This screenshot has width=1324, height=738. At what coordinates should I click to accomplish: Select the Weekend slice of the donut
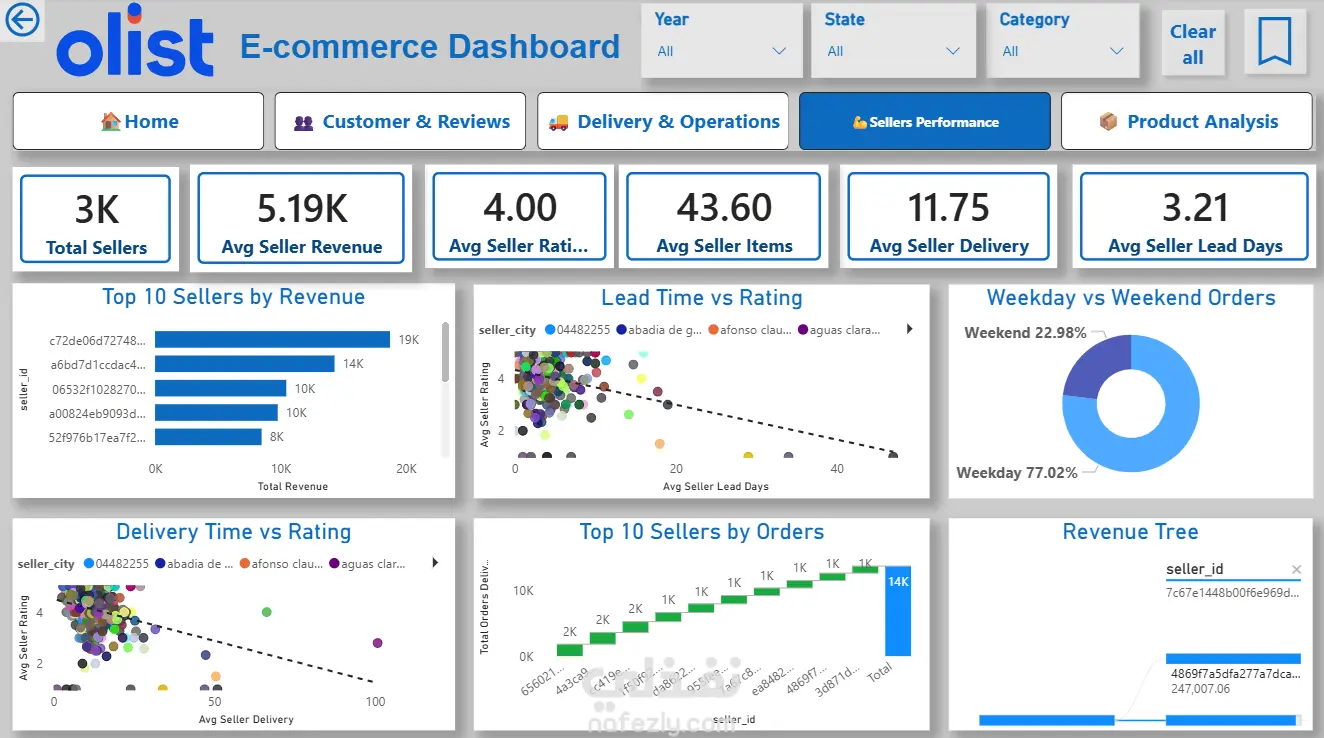(x=1097, y=366)
